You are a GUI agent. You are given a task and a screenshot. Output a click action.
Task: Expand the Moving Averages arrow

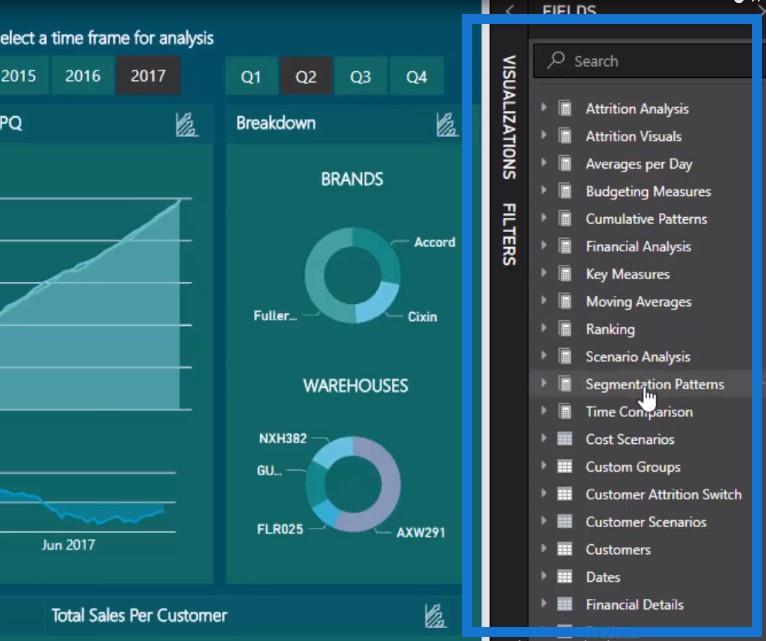pos(543,300)
